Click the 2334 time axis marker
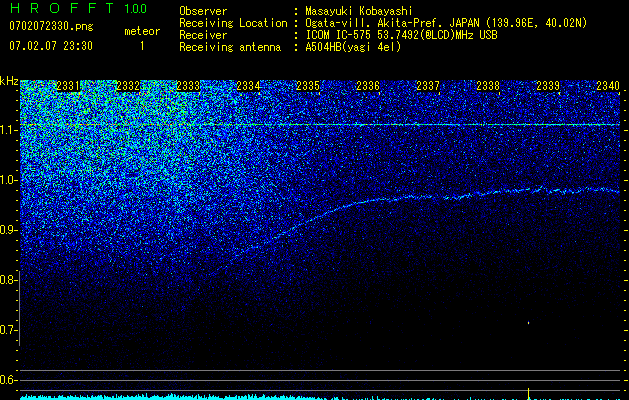Viewport: 629px width, 400px height. click(248, 86)
